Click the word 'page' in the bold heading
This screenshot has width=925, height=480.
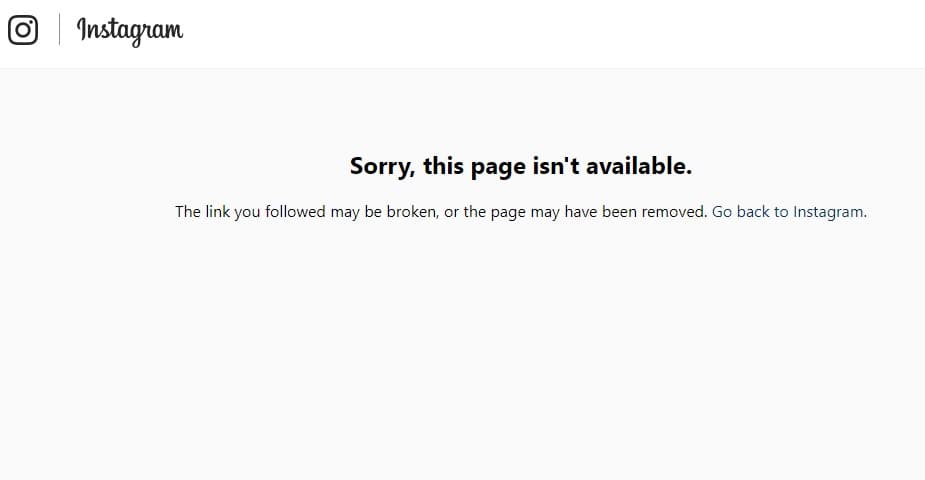coord(498,167)
